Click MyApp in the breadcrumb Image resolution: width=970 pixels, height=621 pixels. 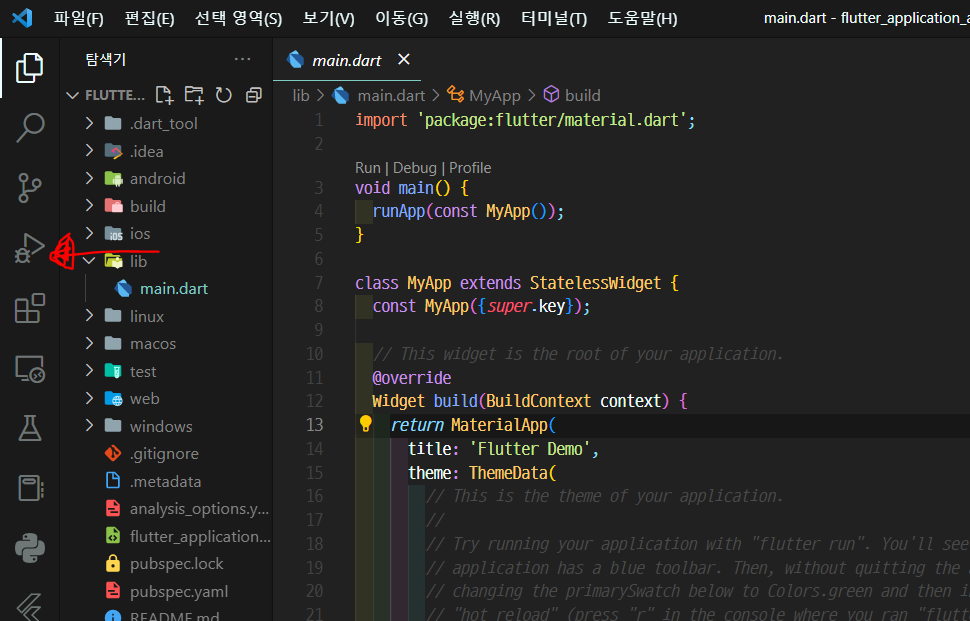click(x=495, y=95)
